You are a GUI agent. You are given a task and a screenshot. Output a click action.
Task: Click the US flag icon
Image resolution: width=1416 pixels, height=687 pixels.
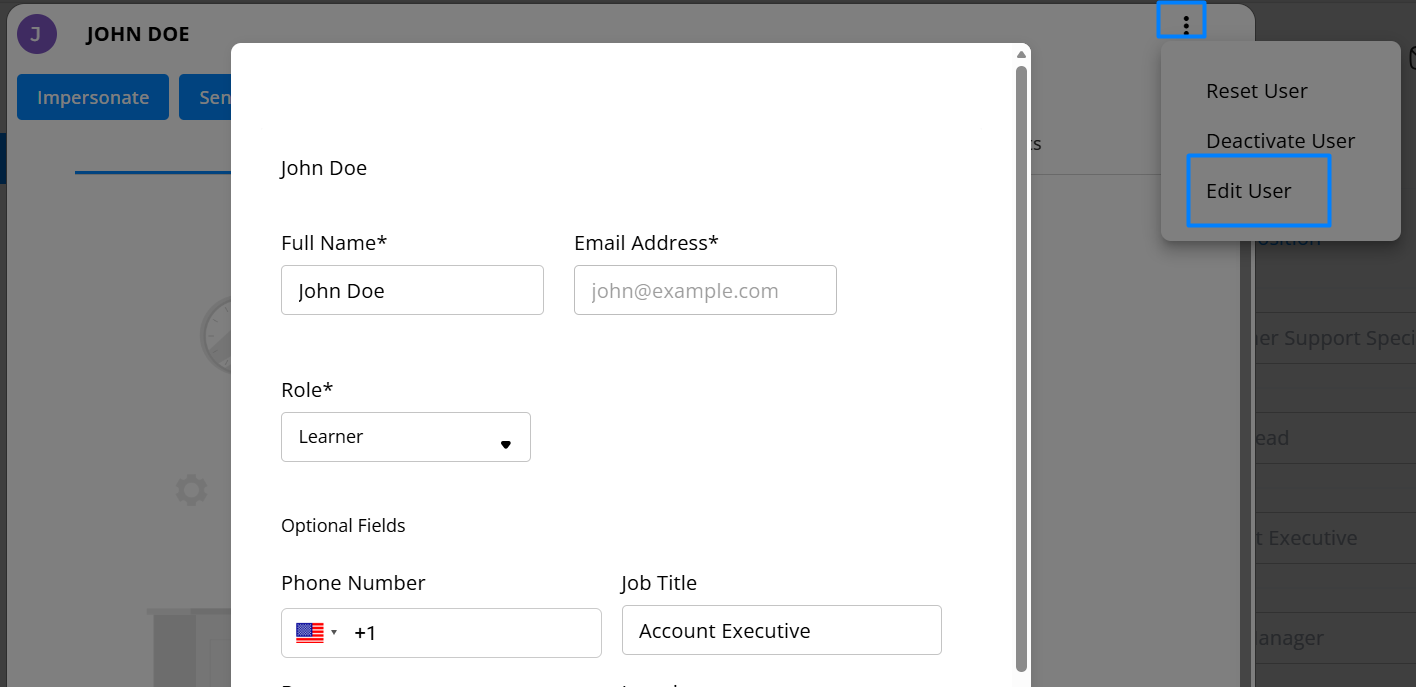click(310, 633)
